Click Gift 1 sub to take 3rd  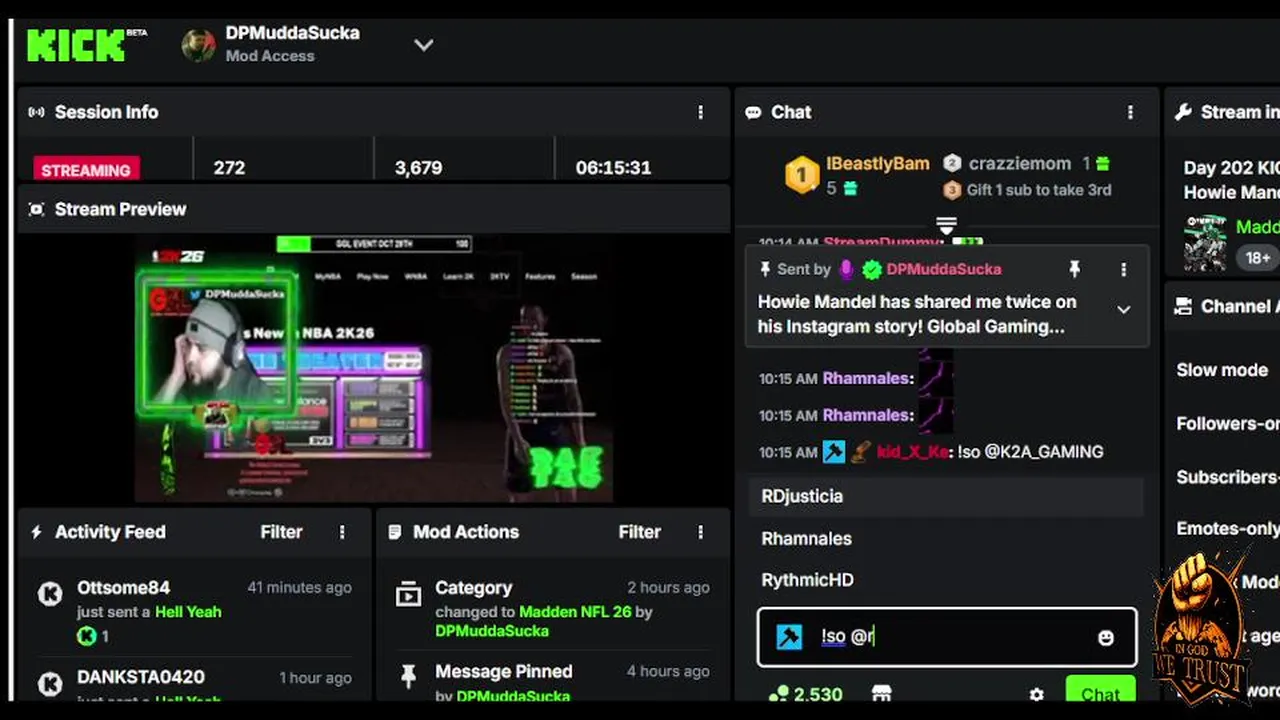1038,190
